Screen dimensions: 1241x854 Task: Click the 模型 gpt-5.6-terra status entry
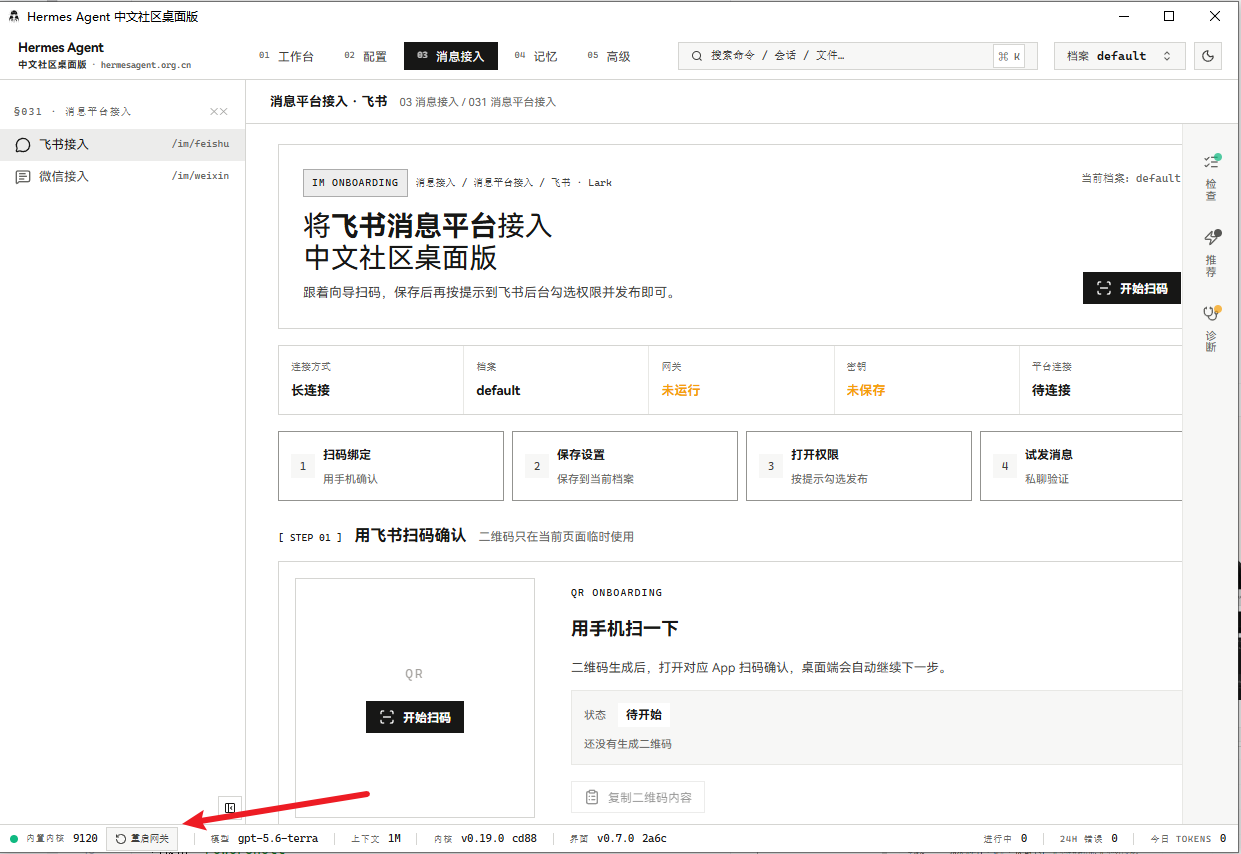coord(264,838)
